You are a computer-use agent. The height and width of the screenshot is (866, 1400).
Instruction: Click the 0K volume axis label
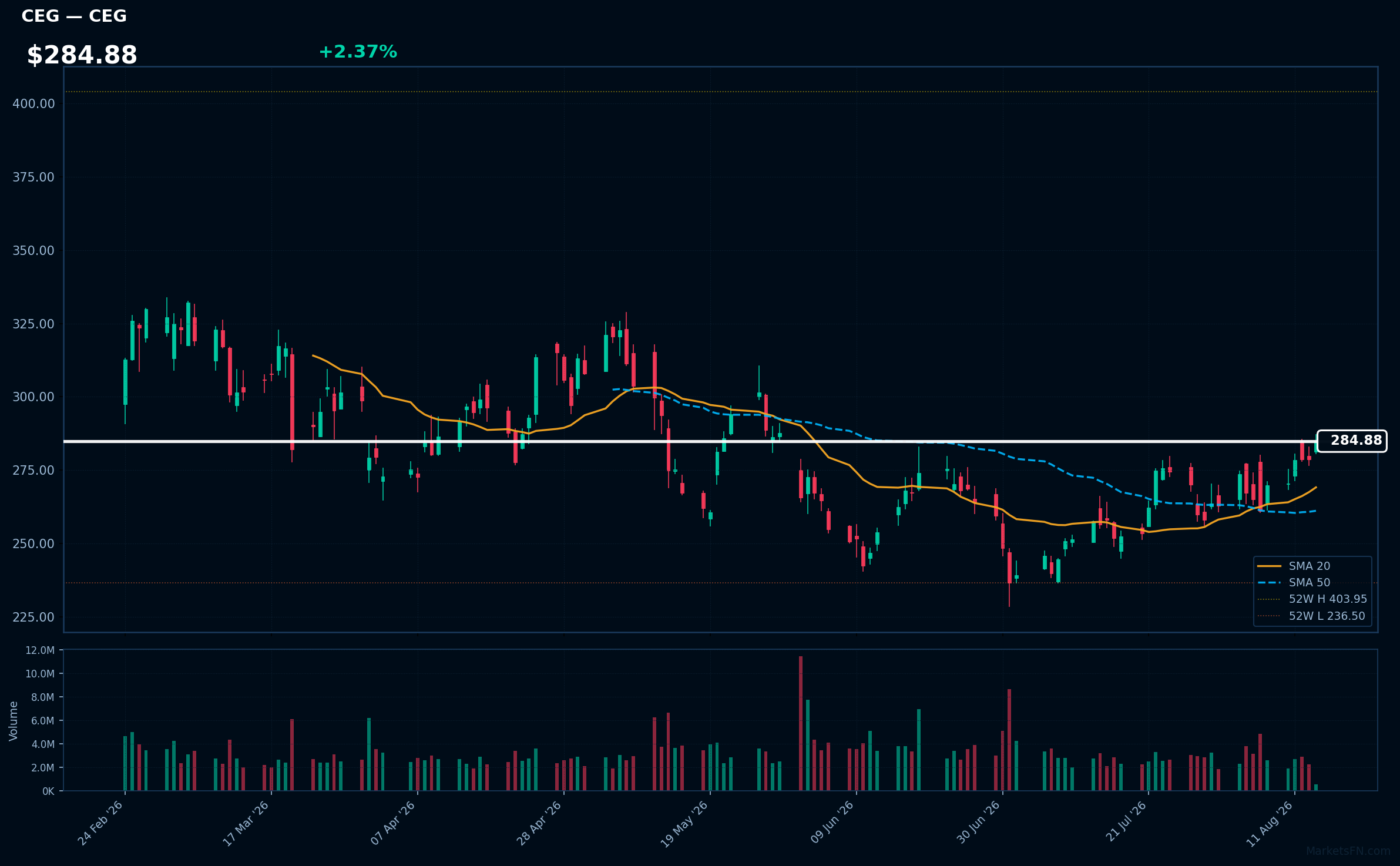48,791
